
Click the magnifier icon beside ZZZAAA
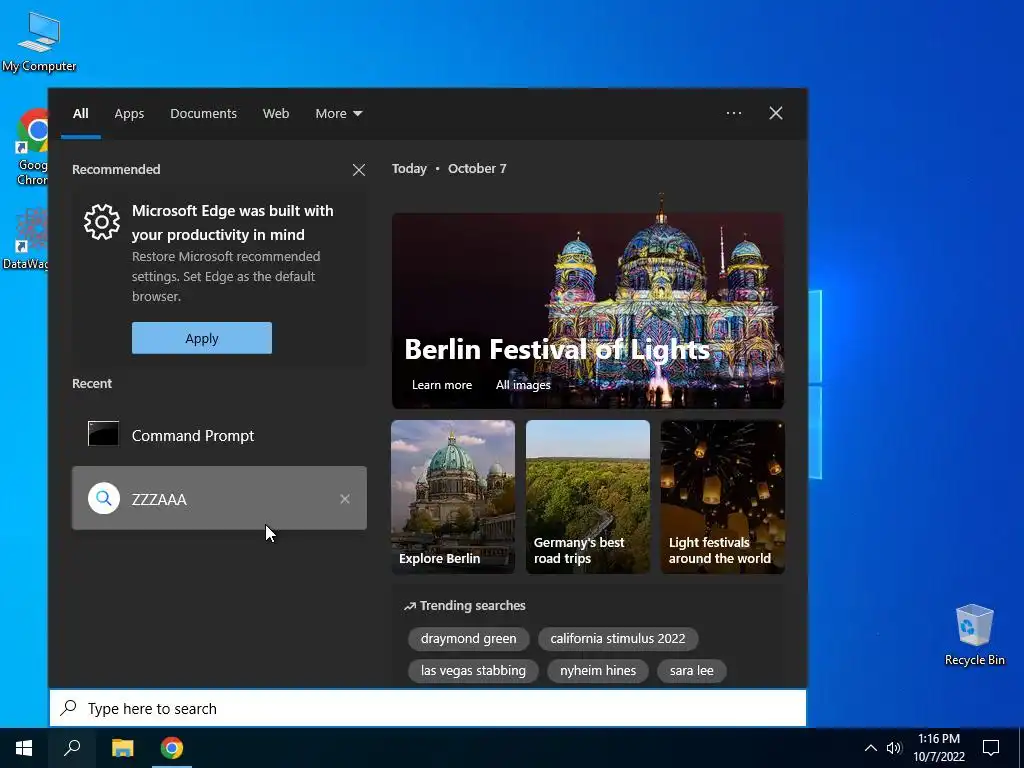click(103, 498)
